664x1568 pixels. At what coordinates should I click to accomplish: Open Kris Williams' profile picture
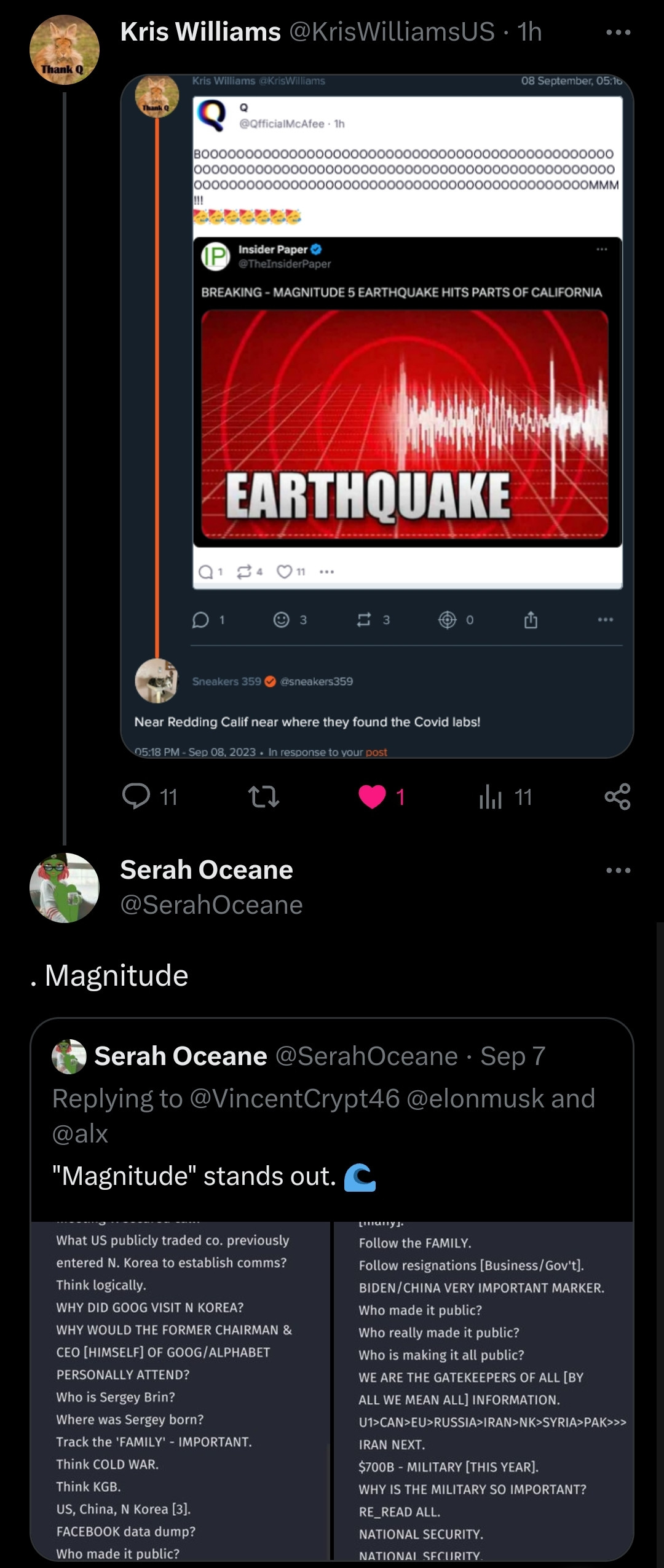coord(65,50)
